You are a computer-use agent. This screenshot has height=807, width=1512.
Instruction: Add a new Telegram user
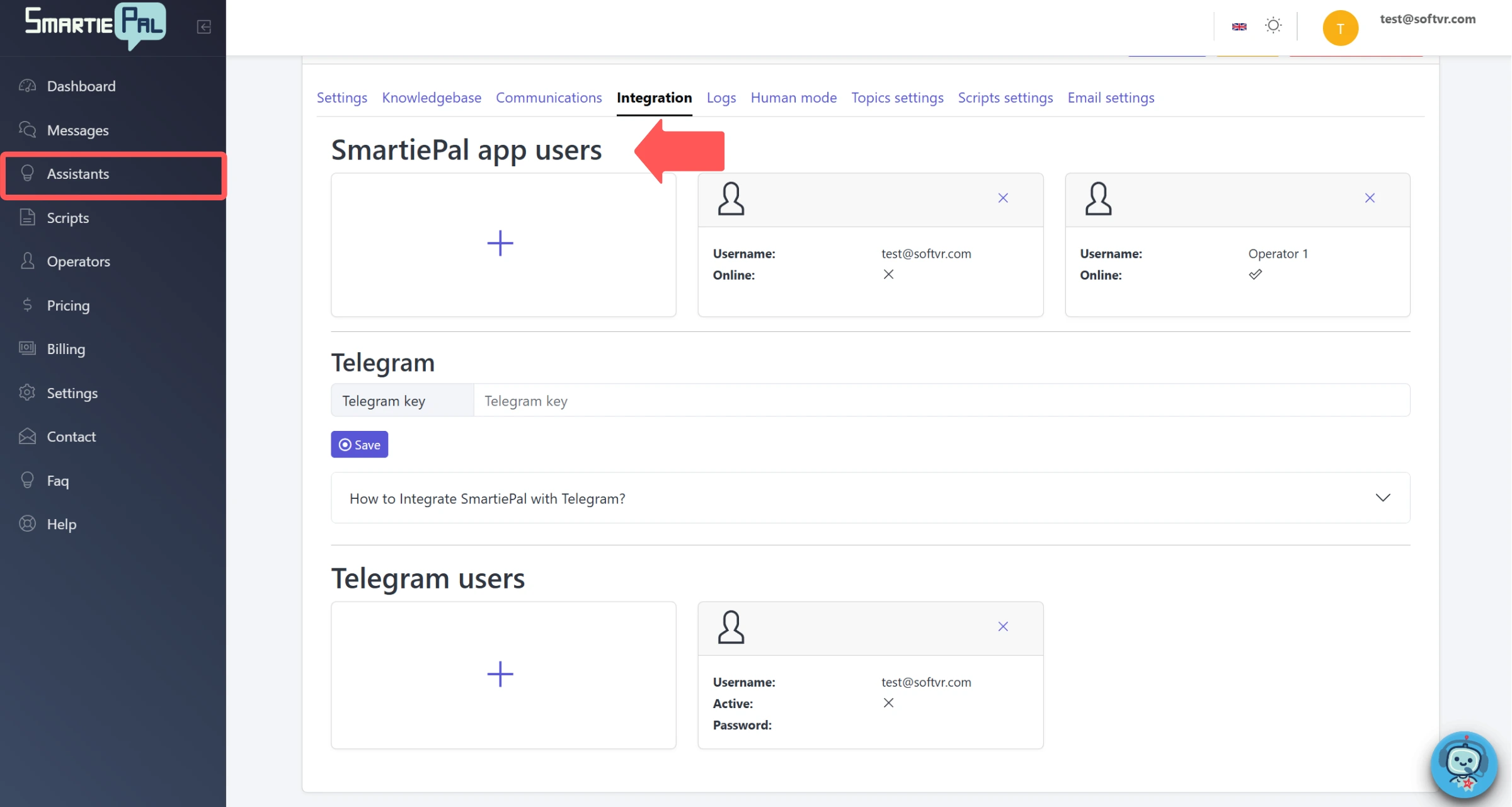pyautogui.click(x=500, y=674)
